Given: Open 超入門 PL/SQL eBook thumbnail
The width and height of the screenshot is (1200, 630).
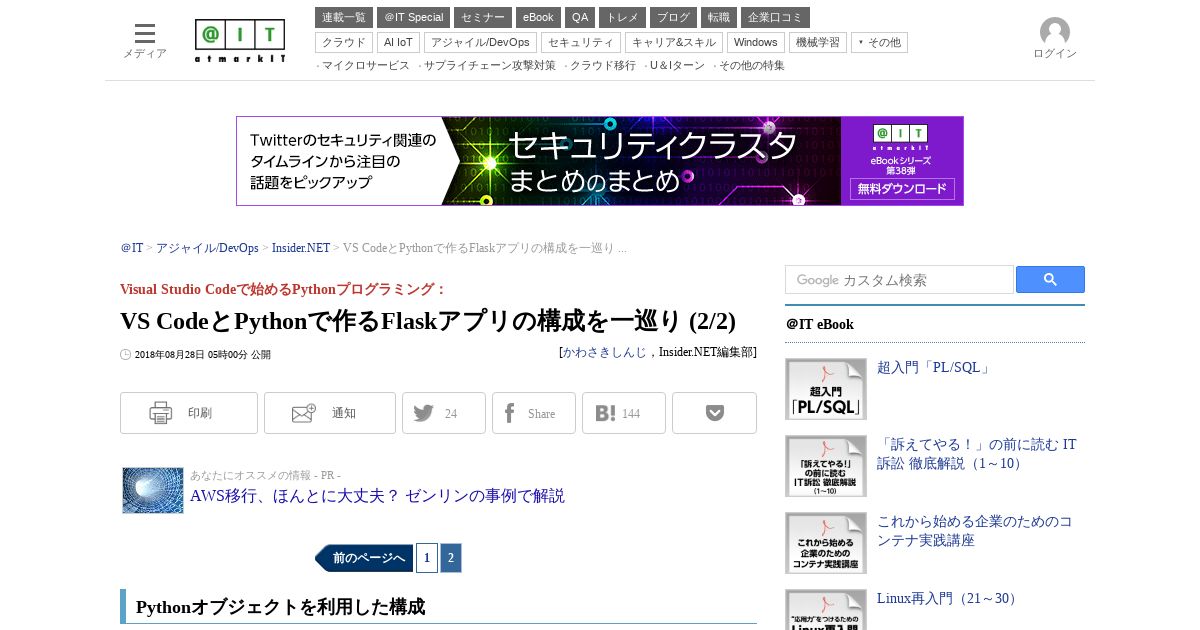Looking at the screenshot, I should [x=826, y=389].
